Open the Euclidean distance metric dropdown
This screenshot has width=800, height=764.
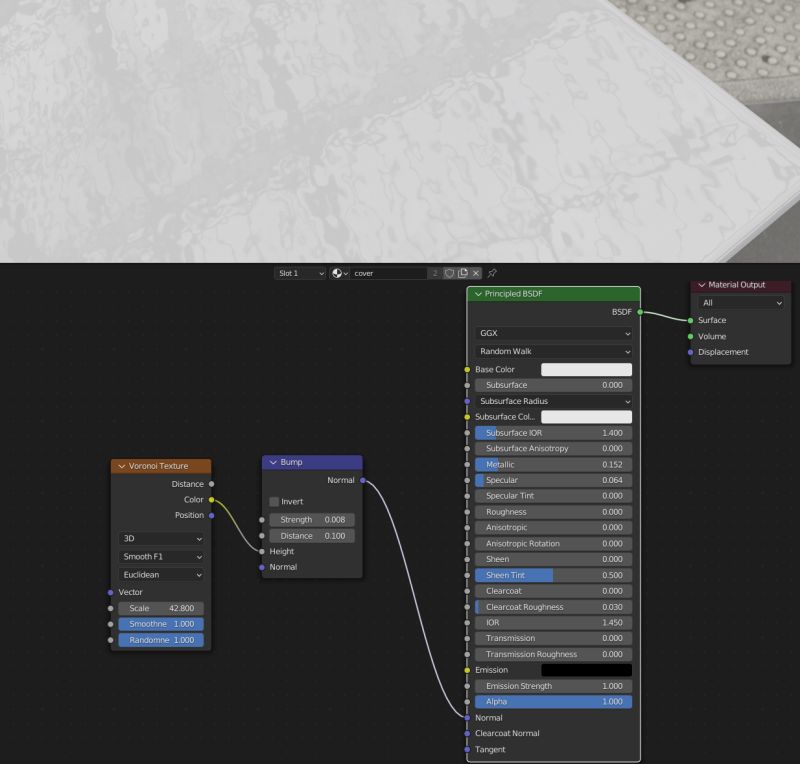(160, 574)
